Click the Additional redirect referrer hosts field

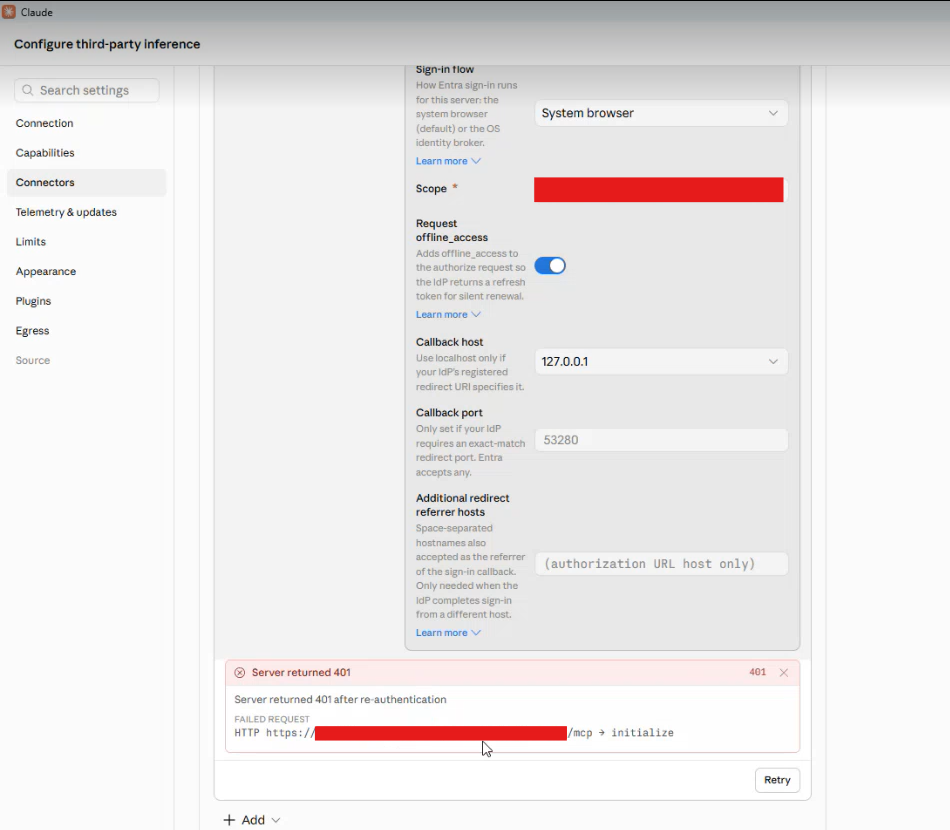[661, 564]
